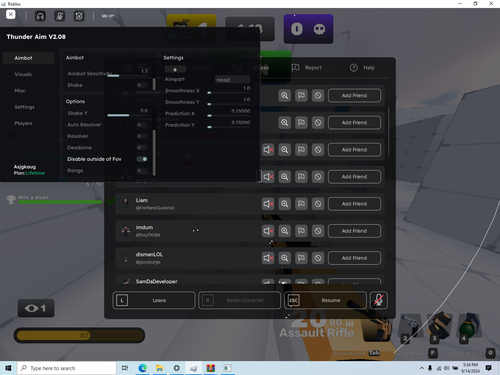Open File Explorer from the taskbar
The image size is (500, 375).
tap(160, 368)
